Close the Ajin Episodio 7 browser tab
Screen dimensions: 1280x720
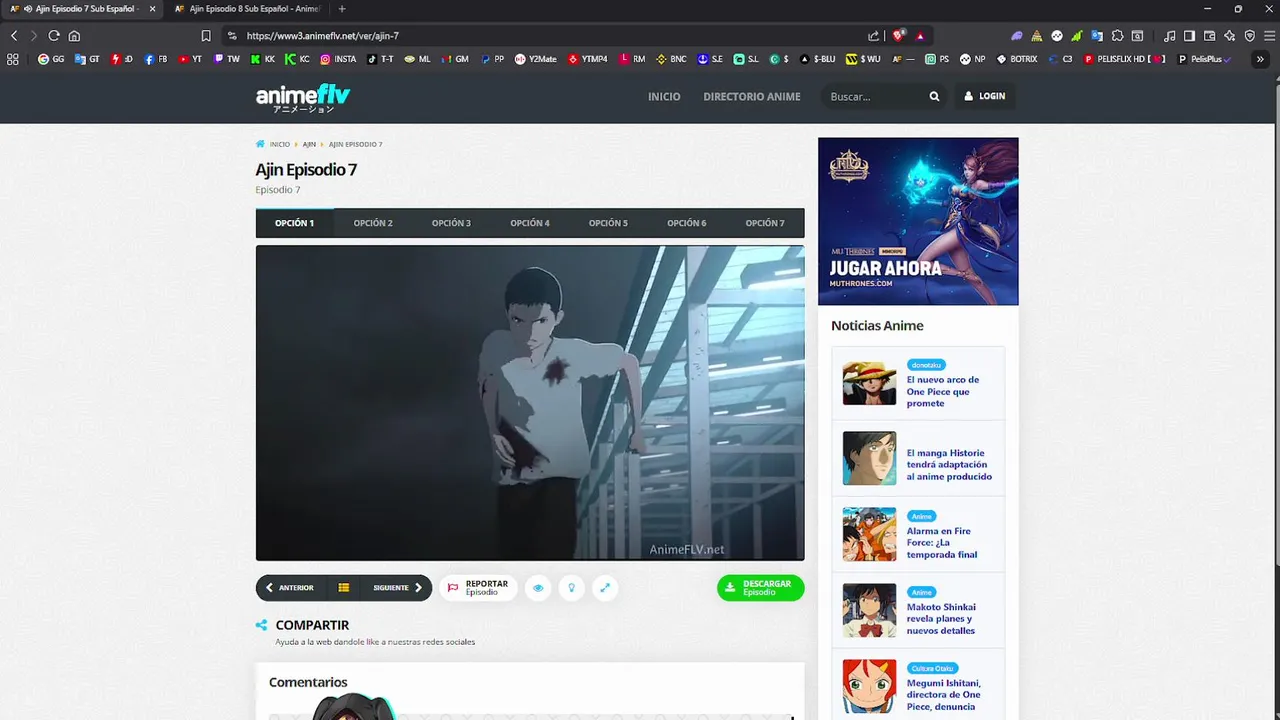click(153, 9)
